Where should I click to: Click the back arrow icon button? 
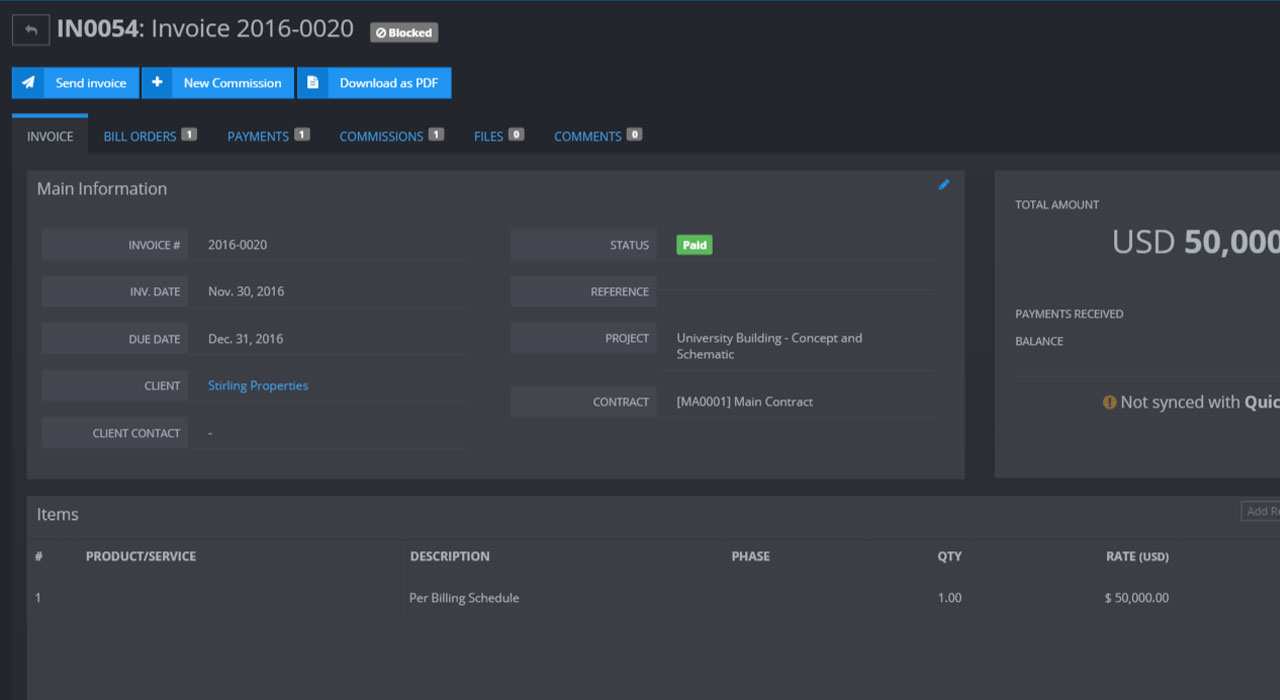pyautogui.click(x=31, y=30)
